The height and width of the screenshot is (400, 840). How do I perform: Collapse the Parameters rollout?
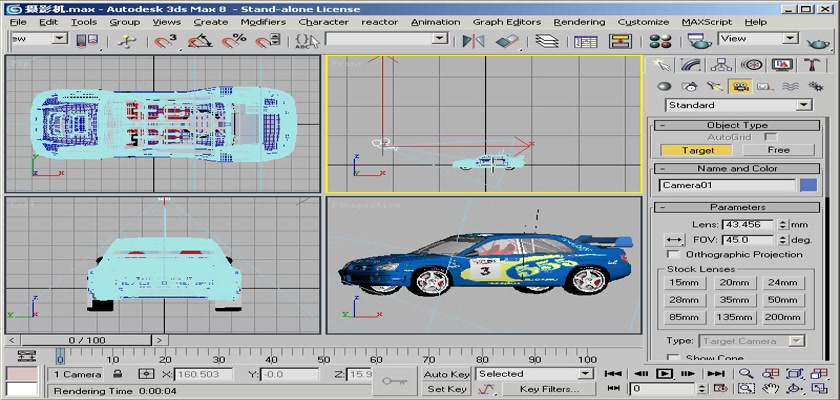pyautogui.click(x=737, y=207)
